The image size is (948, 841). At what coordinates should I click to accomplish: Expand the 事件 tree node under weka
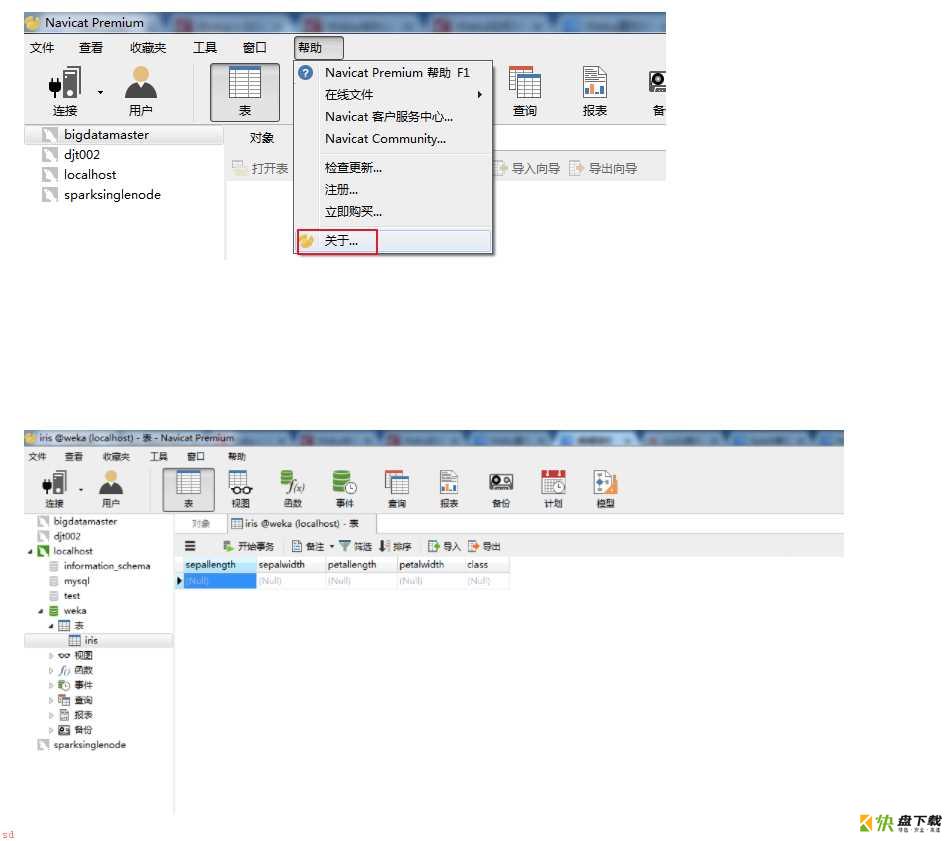[x=51, y=685]
